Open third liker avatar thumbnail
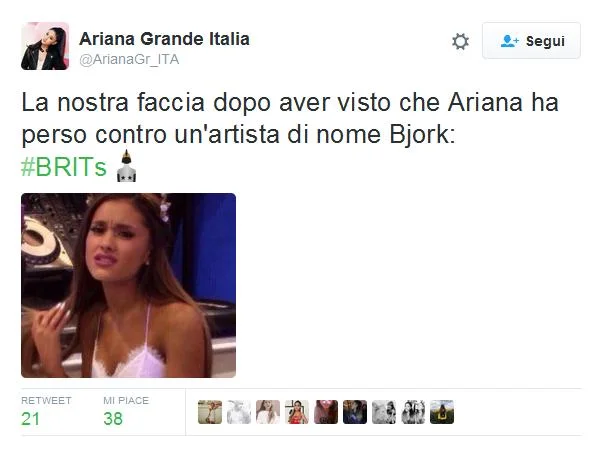 point(268,412)
